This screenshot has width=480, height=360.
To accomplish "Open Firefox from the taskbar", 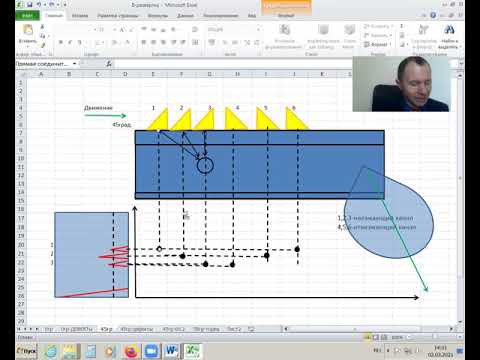I will [x=131, y=351].
